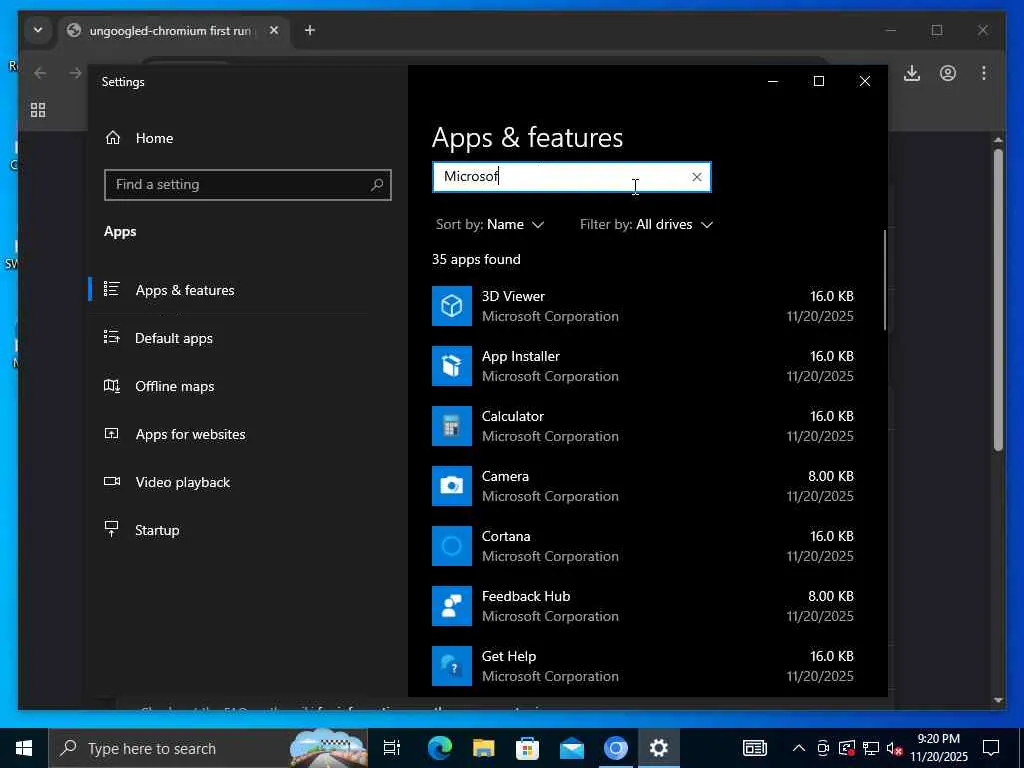Click Settings gear in taskbar
This screenshot has height=768, width=1024.
pyautogui.click(x=658, y=748)
